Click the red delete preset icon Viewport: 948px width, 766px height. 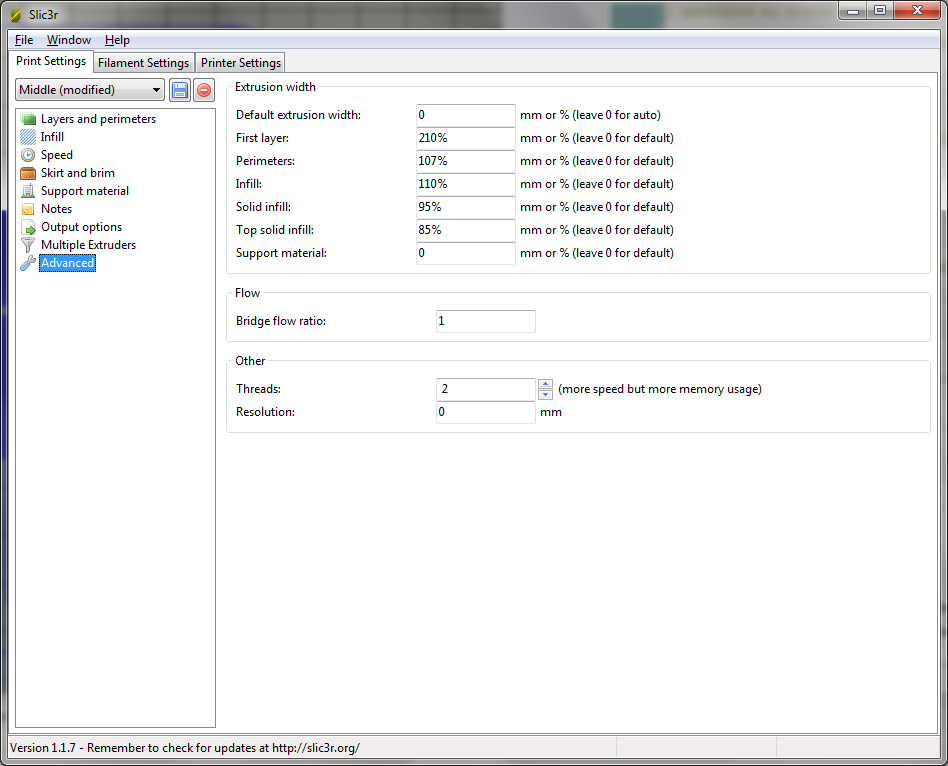204,90
